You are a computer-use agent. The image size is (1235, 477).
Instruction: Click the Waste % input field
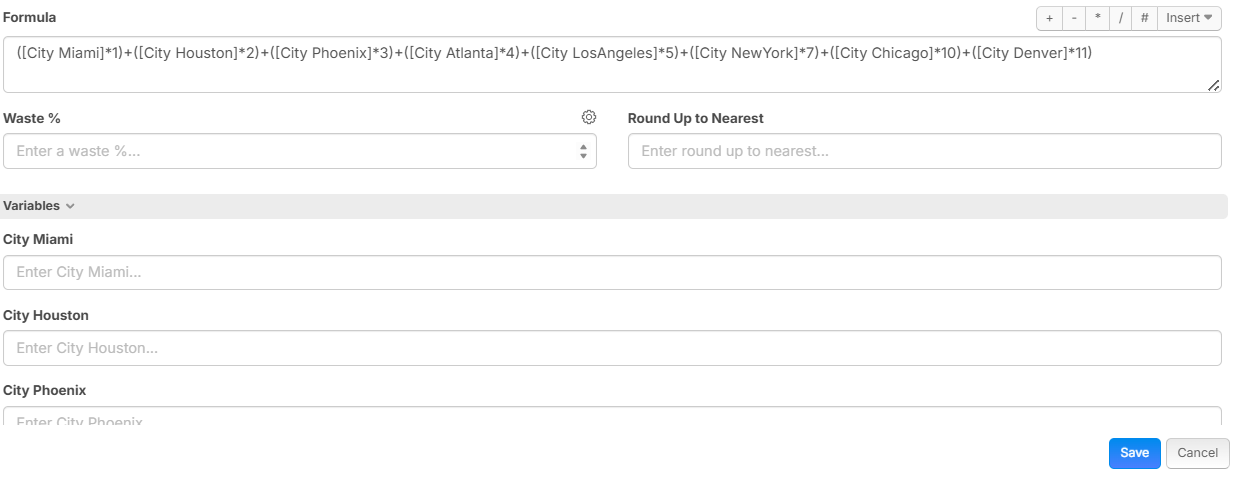(x=290, y=151)
